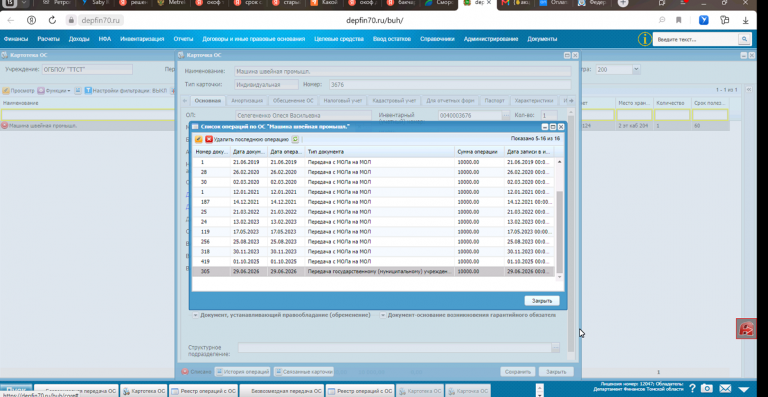The height and width of the screenshot is (397, 768).
Task: Select operation row number 419 dated 01.10.2025
Action: click(373, 261)
